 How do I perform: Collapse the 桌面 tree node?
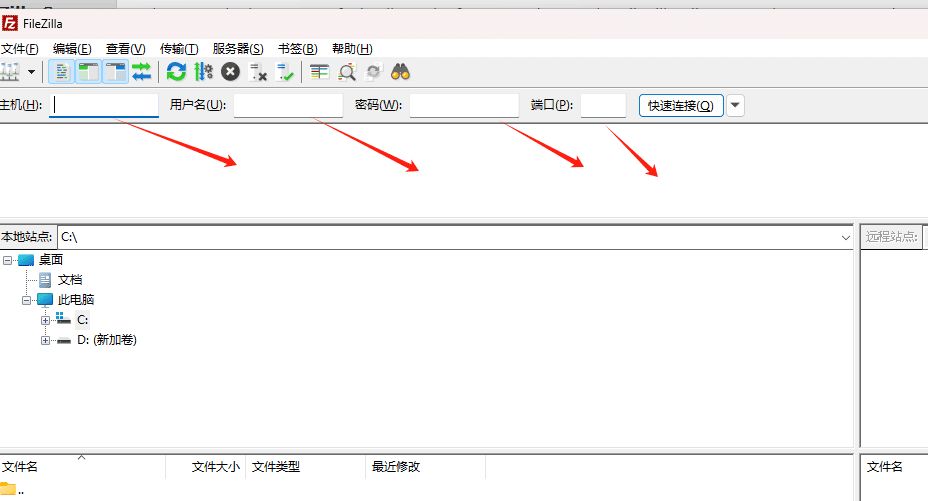7,260
